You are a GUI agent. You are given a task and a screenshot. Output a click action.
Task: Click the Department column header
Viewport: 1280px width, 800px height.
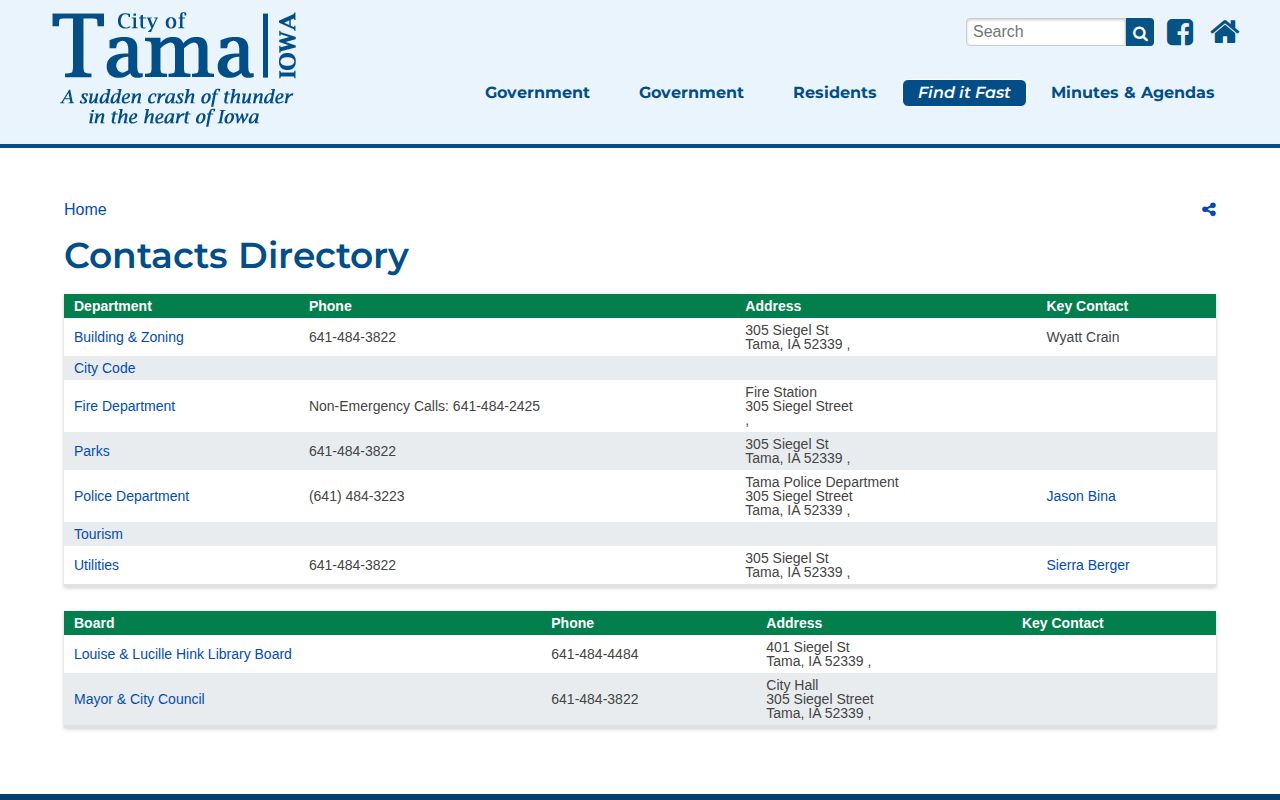point(113,306)
